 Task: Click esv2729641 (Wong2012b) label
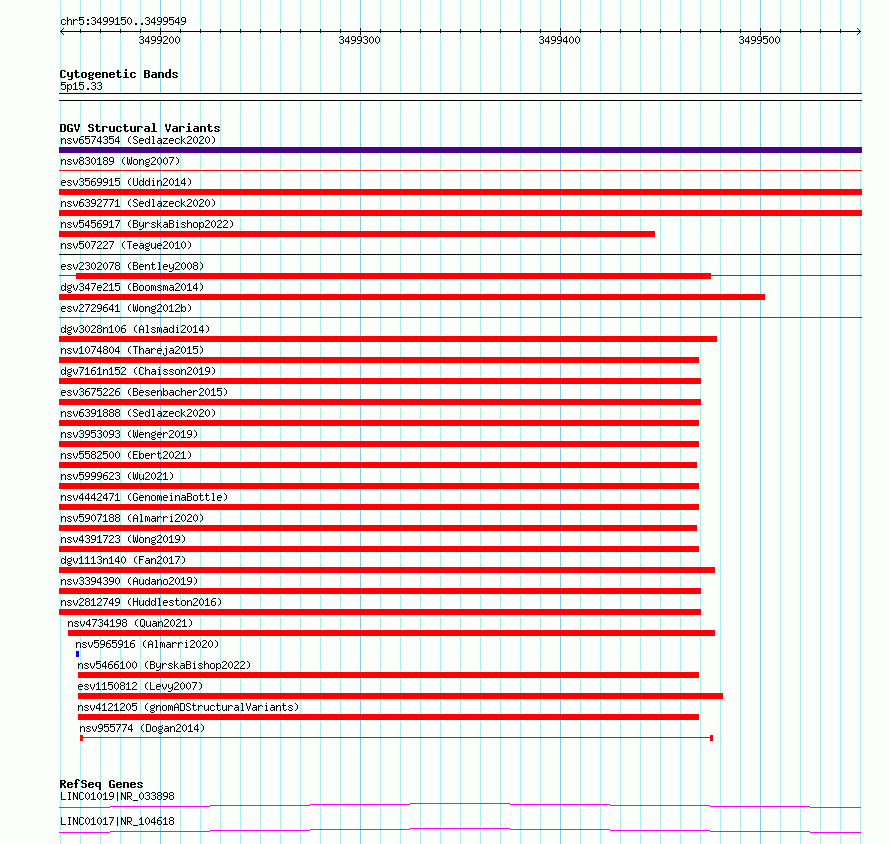pyautogui.click(x=126, y=308)
